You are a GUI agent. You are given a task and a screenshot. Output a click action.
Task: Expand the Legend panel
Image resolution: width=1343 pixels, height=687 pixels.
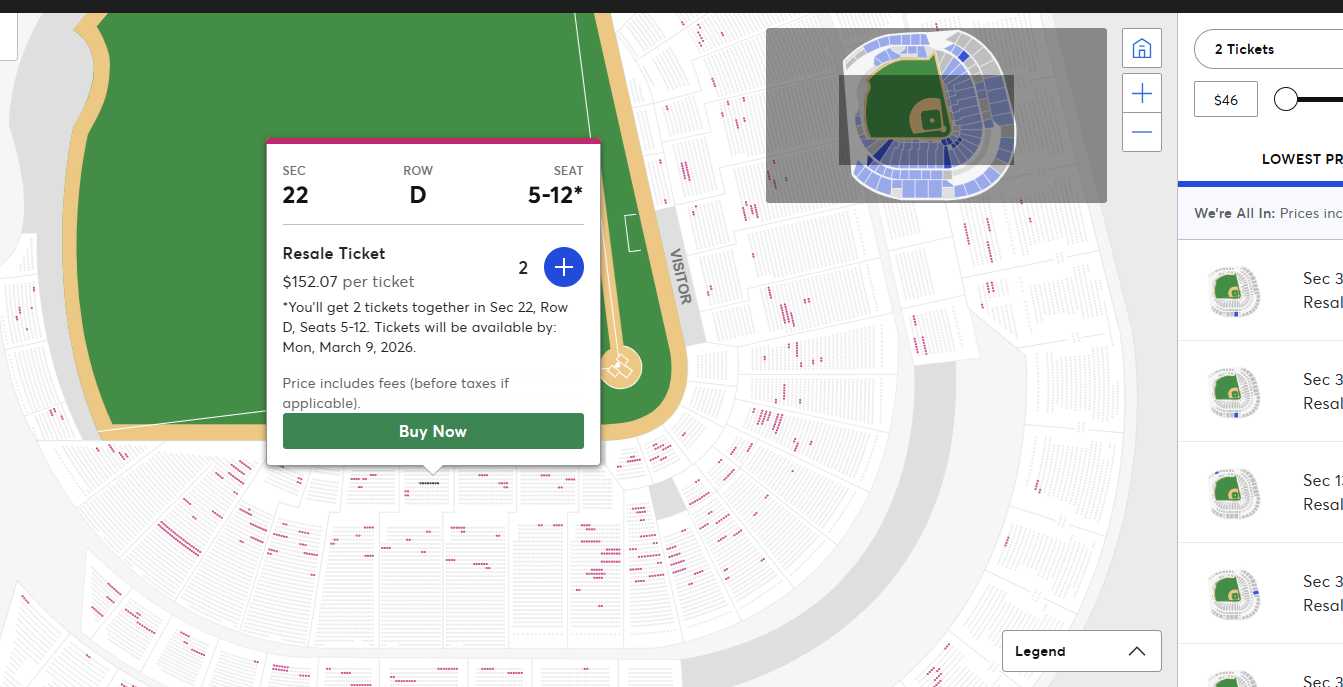pos(1081,651)
